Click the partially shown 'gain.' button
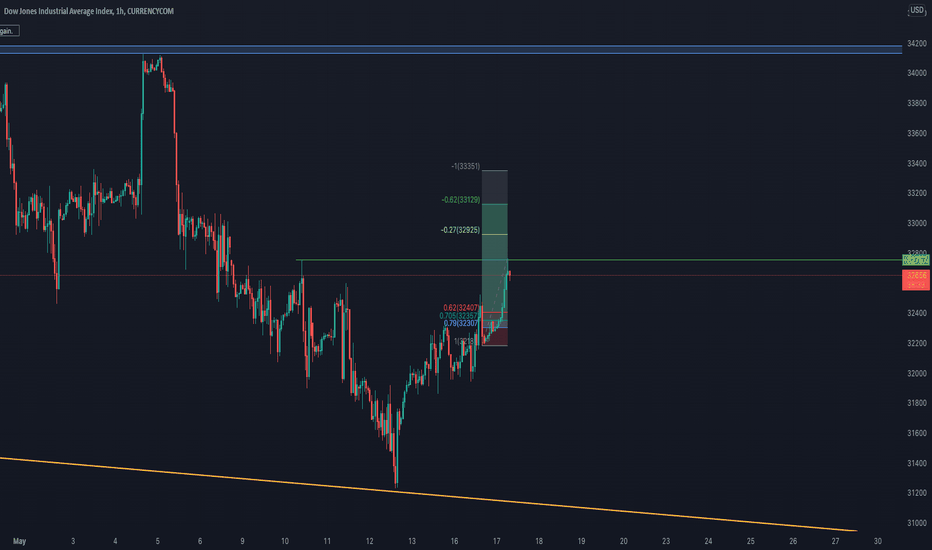This screenshot has width=932, height=550. (8, 31)
